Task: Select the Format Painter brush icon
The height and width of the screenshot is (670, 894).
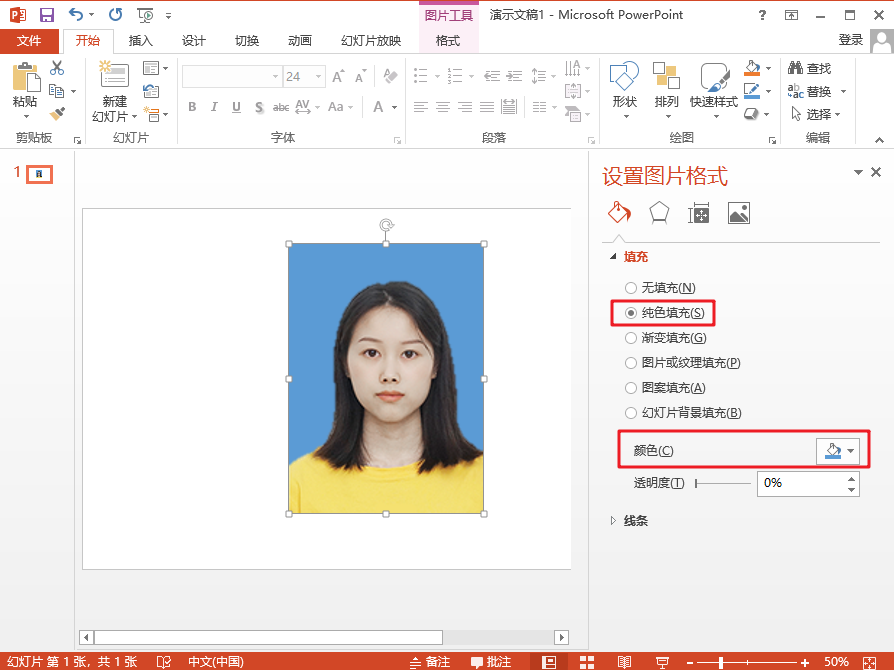Action: click(x=57, y=113)
